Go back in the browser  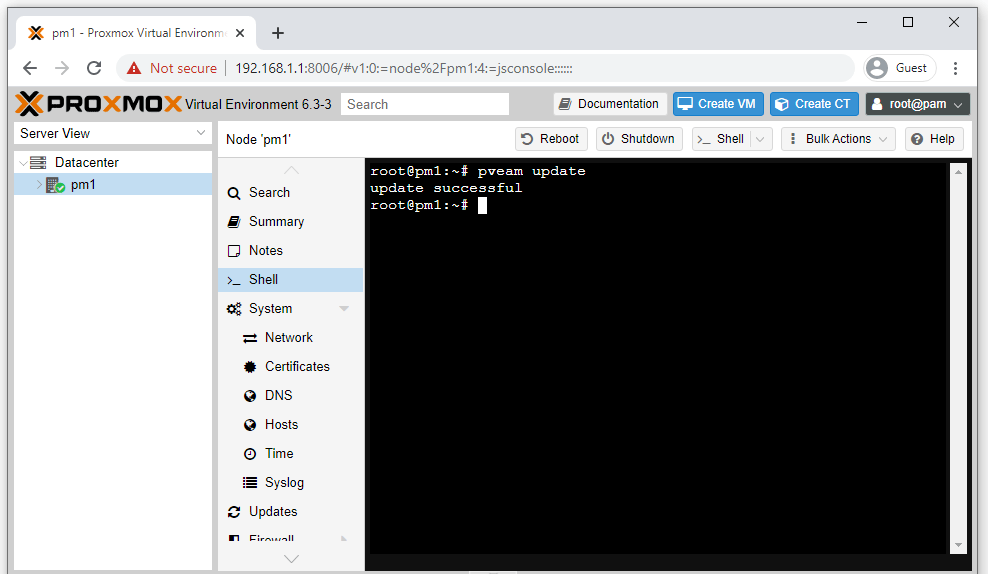[30, 68]
